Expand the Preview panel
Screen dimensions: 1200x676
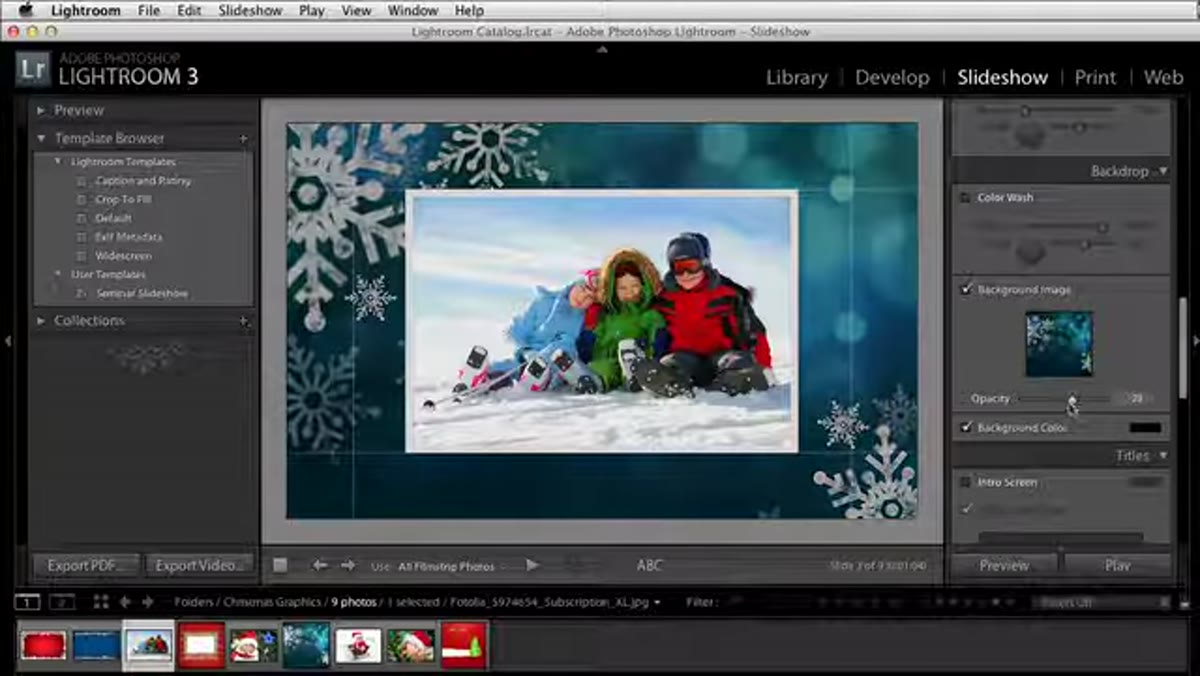tap(41, 111)
